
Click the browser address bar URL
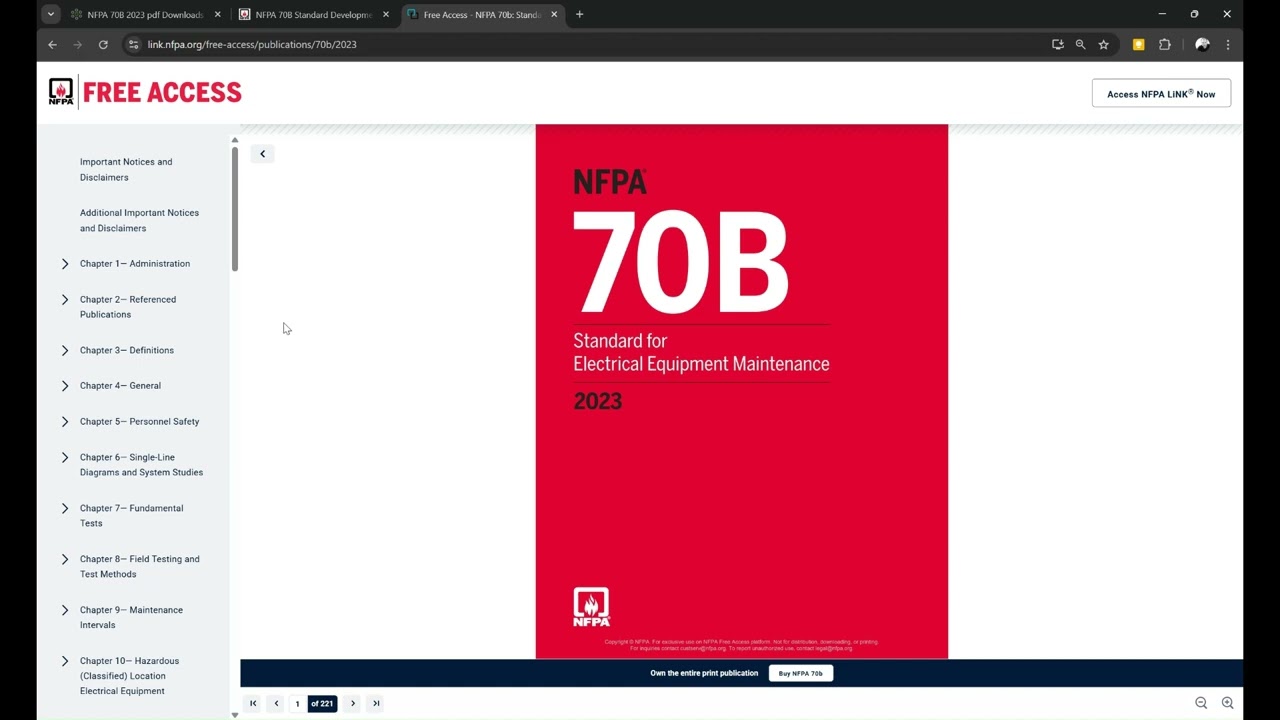pos(252,44)
